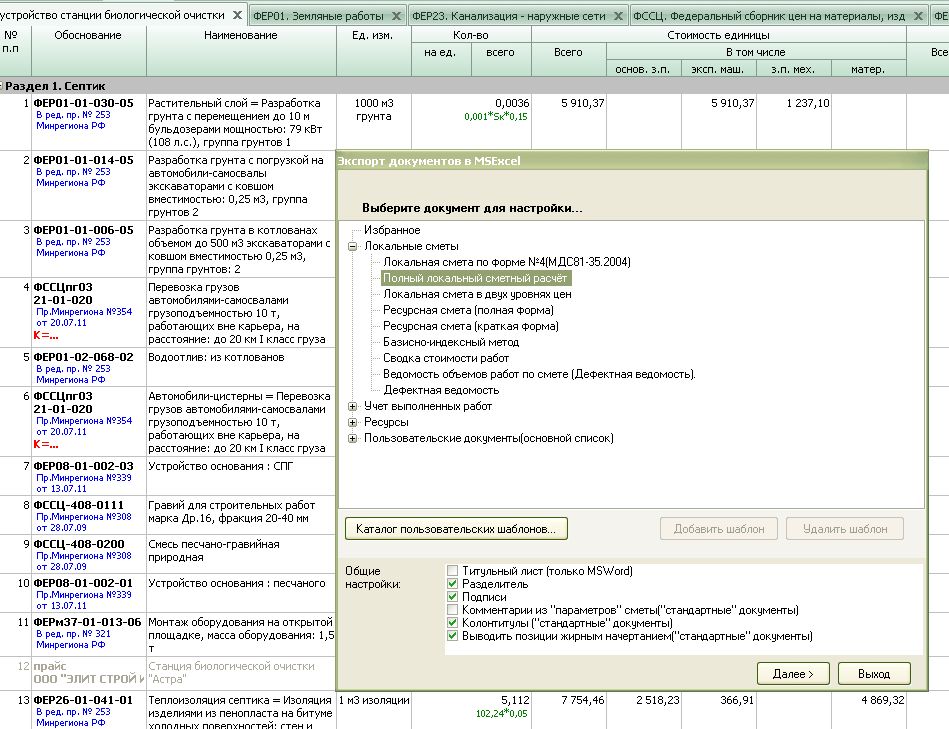The width and height of the screenshot is (949, 729).
Task: Collapse the Локальные сметы tree node
Action: (353, 246)
